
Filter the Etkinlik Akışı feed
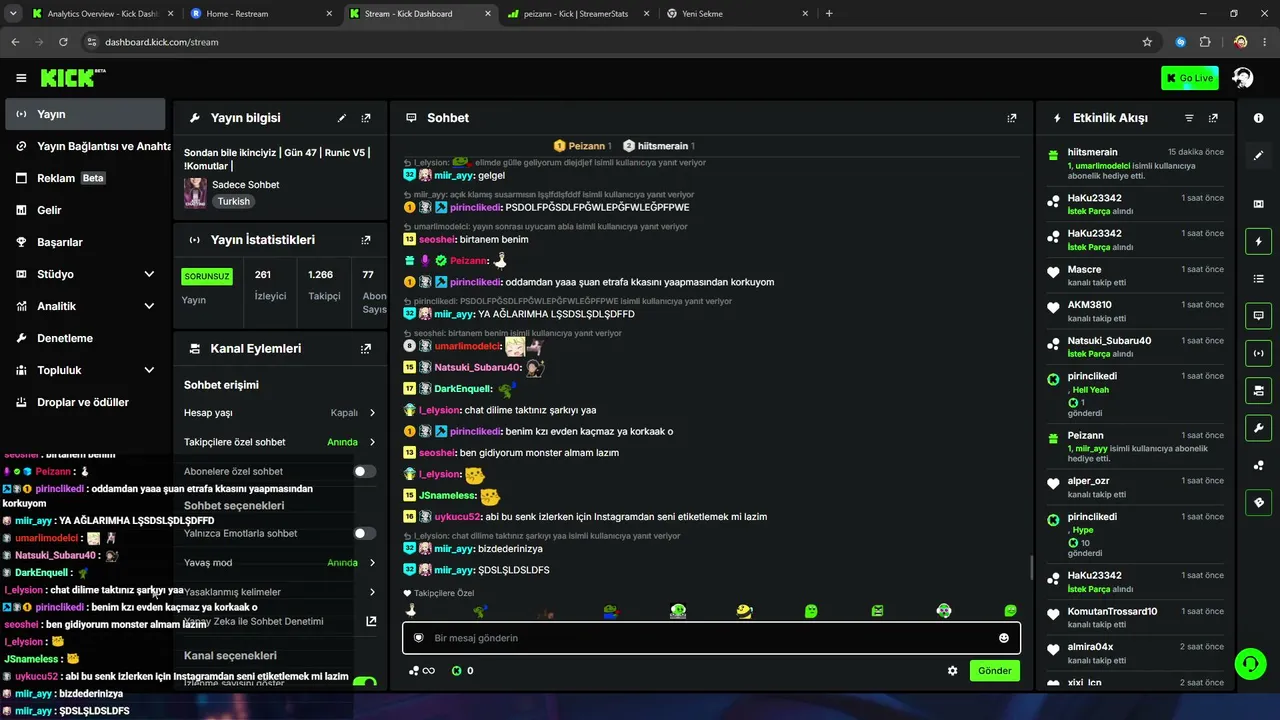(x=1189, y=118)
